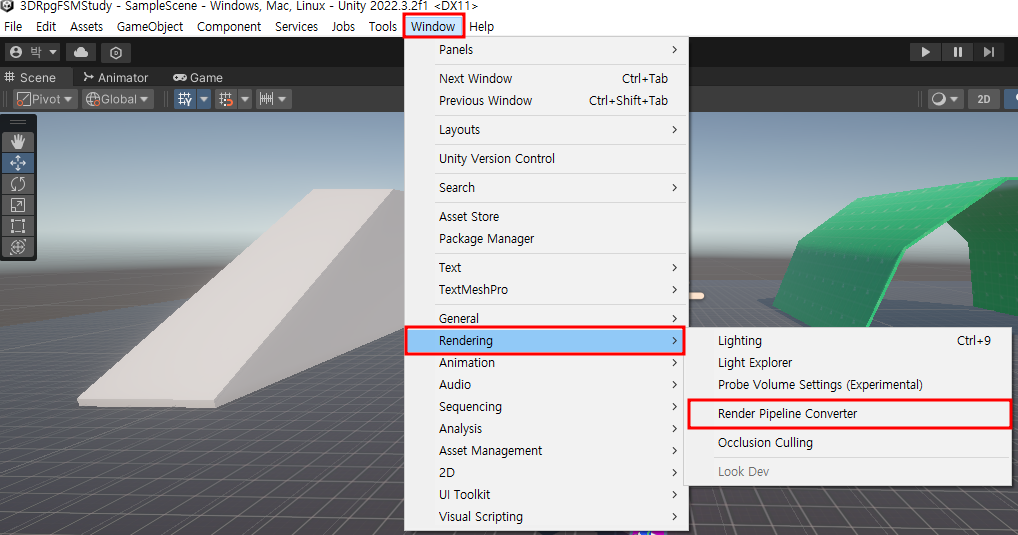Open the Package Manager
Viewport: 1018px width, 535px height.
[545, 239]
